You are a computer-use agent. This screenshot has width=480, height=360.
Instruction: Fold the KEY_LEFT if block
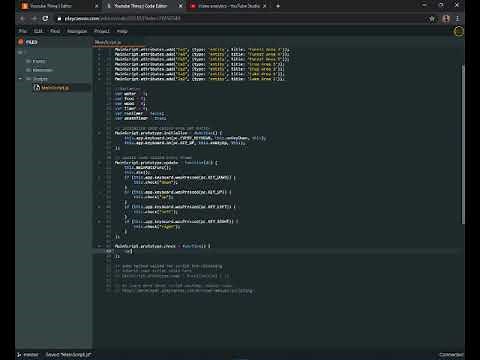tap(99, 207)
